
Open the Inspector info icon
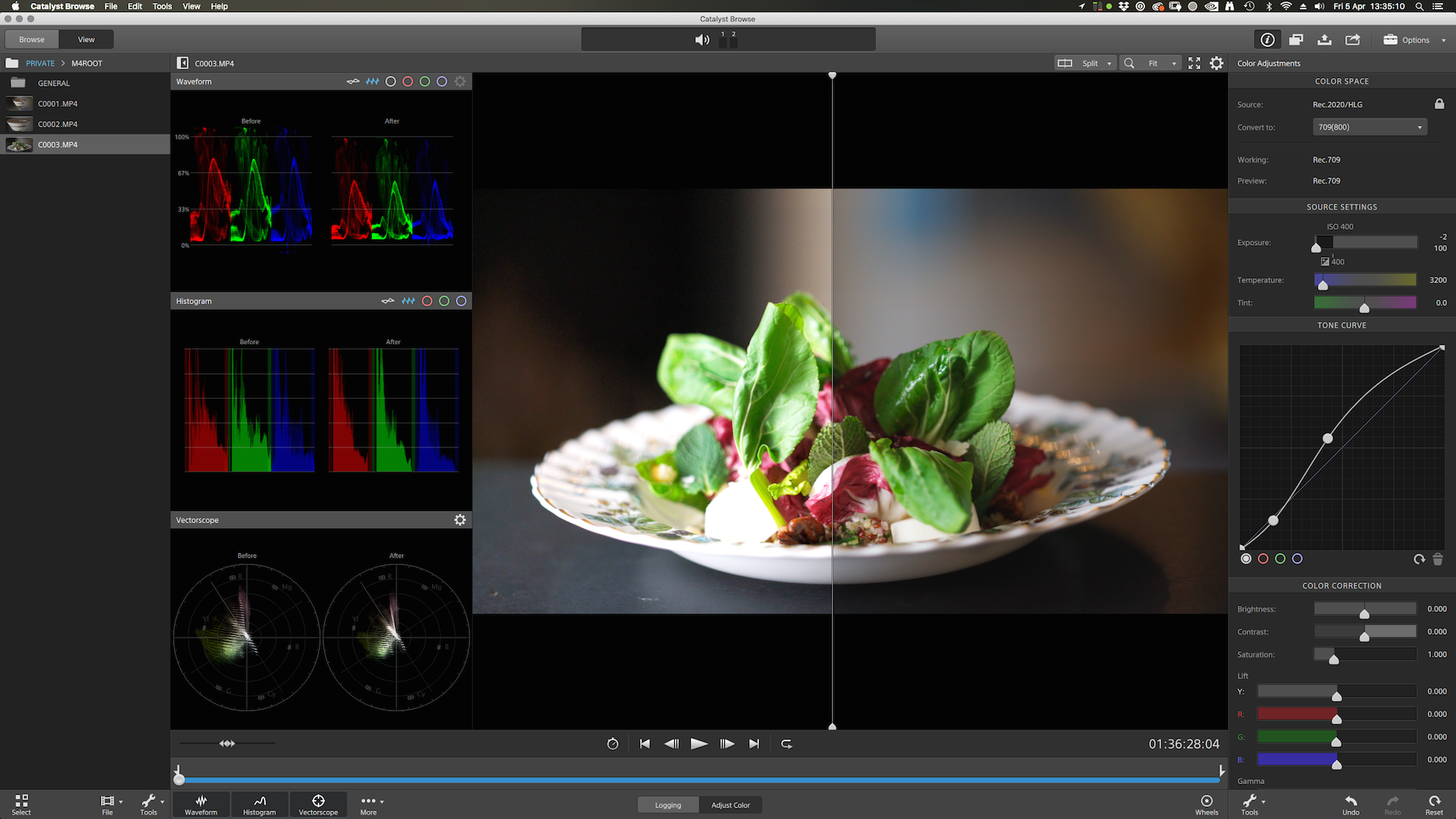[x=1267, y=39]
